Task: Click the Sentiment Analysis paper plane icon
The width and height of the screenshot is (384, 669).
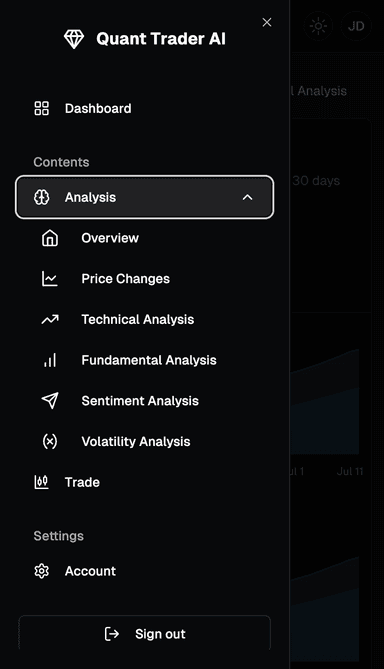Action: 50,401
